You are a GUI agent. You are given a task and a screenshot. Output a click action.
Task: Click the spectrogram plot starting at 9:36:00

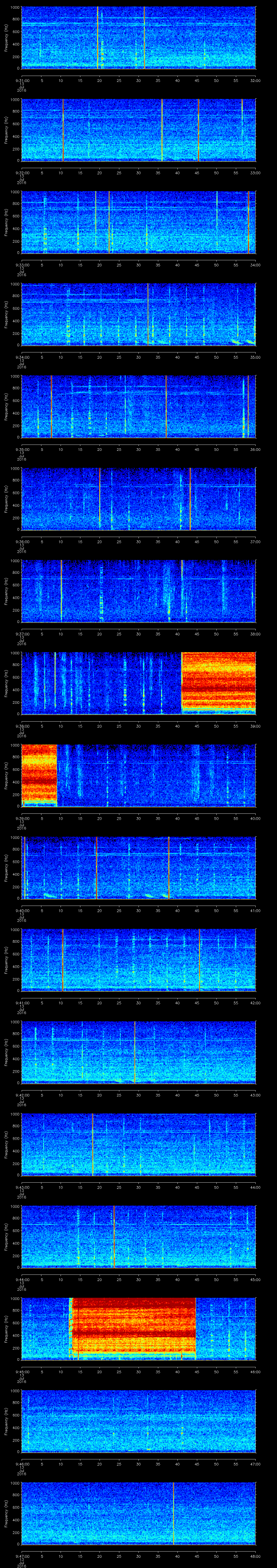[138, 499]
